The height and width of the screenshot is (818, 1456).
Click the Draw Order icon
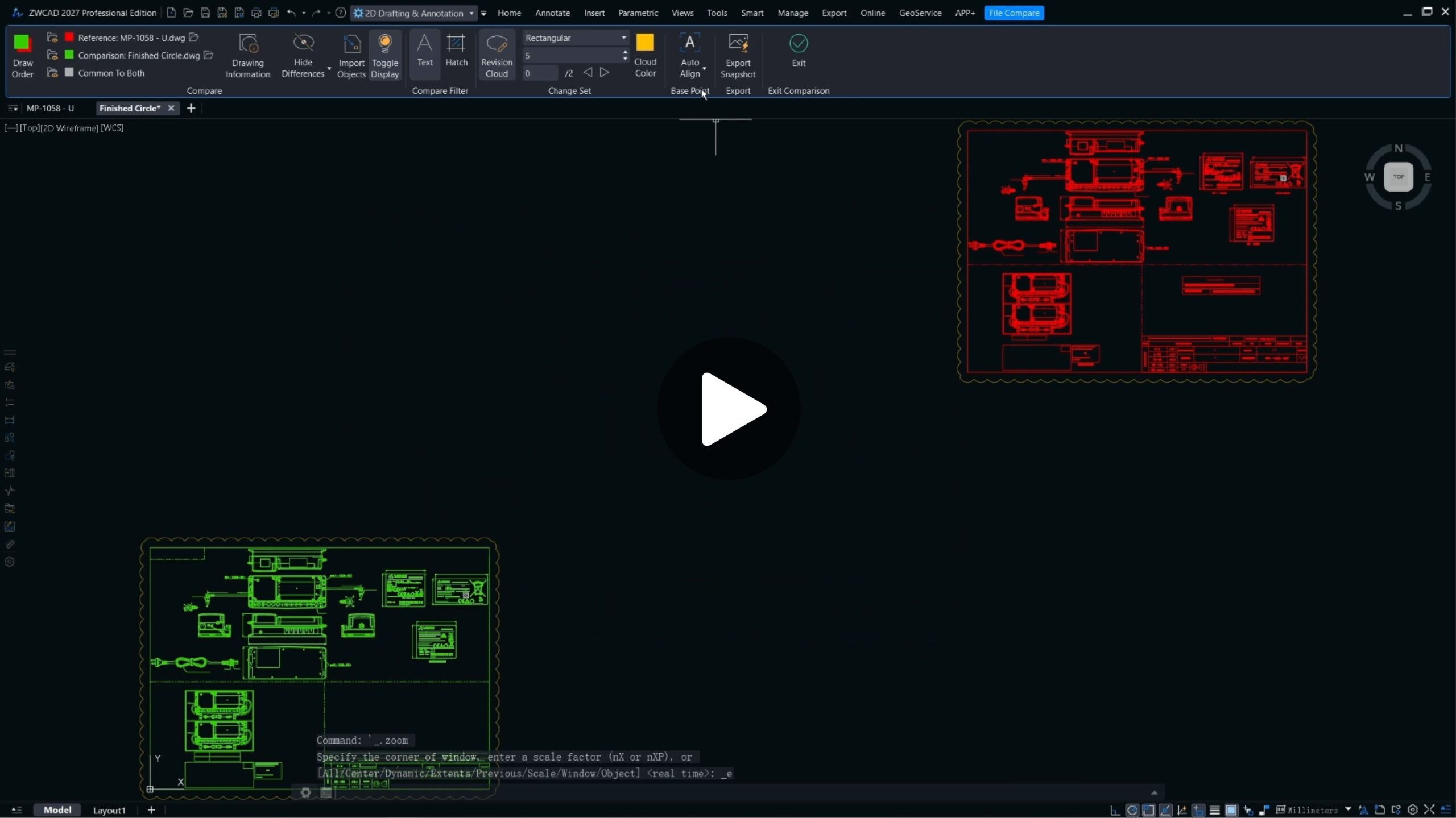pyautogui.click(x=22, y=44)
